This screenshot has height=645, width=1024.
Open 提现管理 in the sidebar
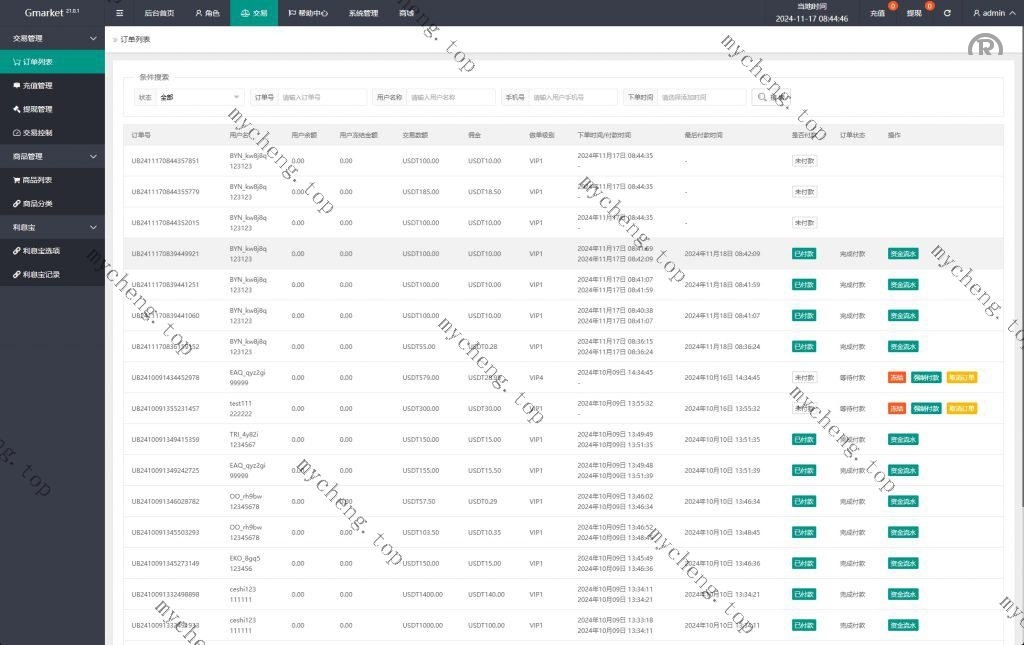point(37,109)
